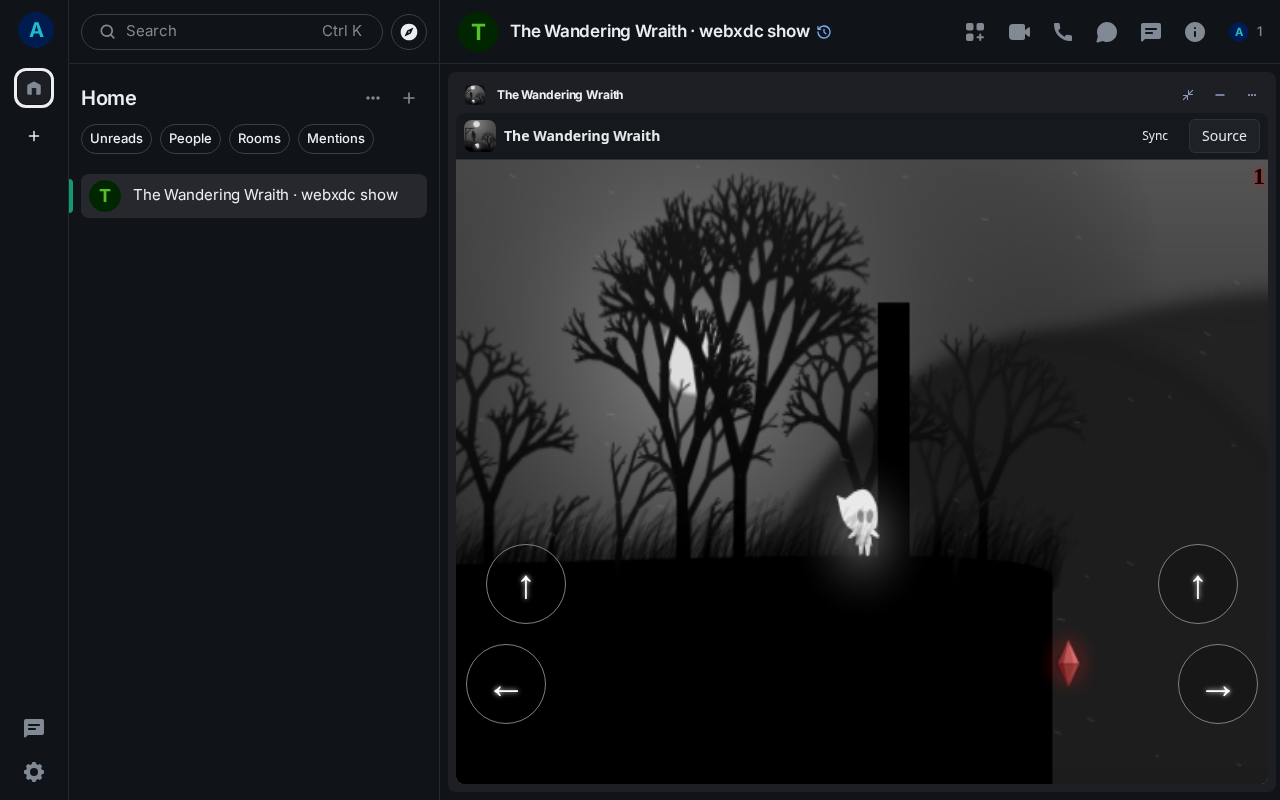
Task: Click the red crystal gem in game
Action: pos(1069,663)
